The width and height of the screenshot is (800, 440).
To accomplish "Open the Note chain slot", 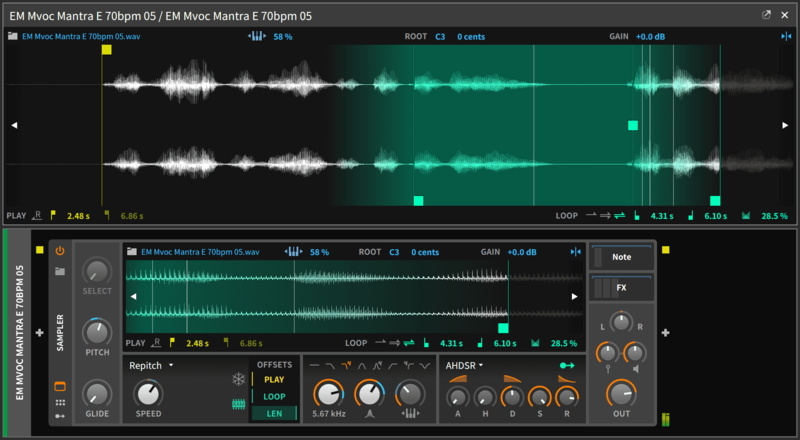I will pos(621,257).
